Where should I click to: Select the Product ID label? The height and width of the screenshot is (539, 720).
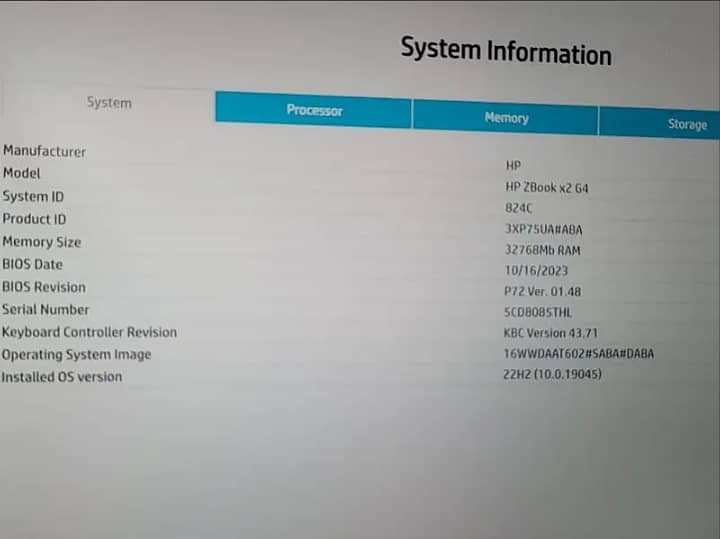(34, 219)
